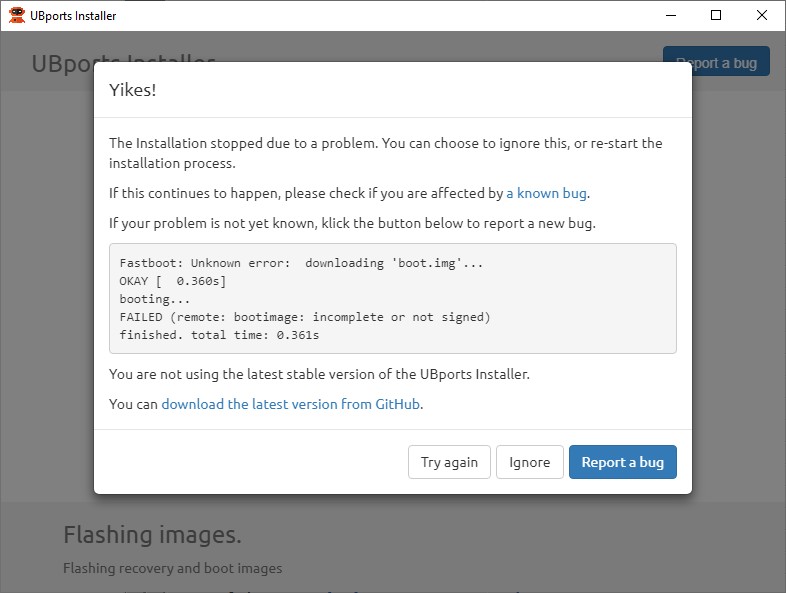This screenshot has width=786, height=593.
Task: Click 'You are not using the latest stable version' text
Action: pyautogui.click(x=319, y=374)
